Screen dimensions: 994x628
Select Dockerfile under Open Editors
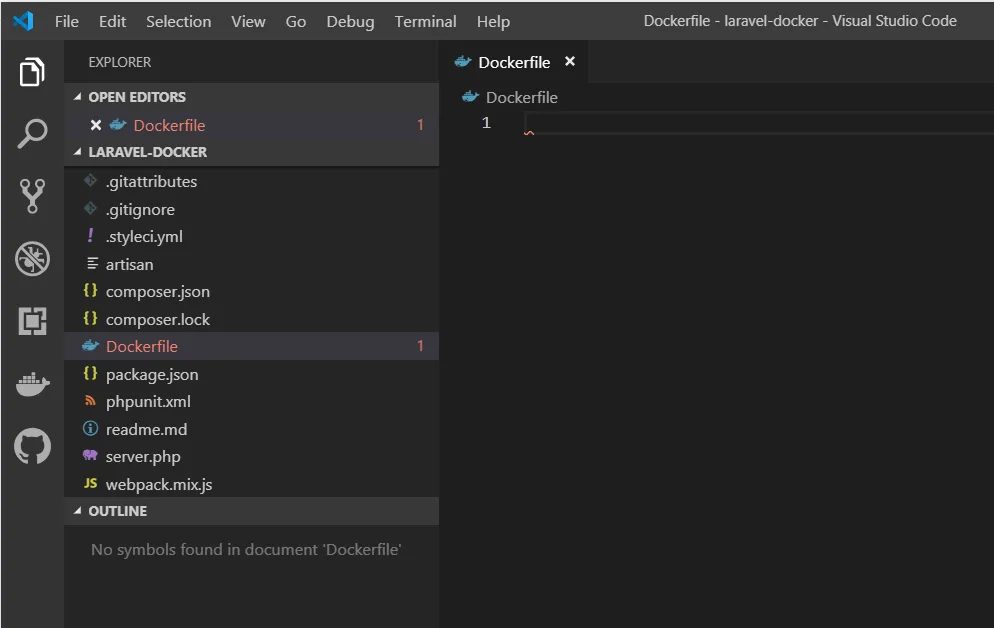click(252, 125)
